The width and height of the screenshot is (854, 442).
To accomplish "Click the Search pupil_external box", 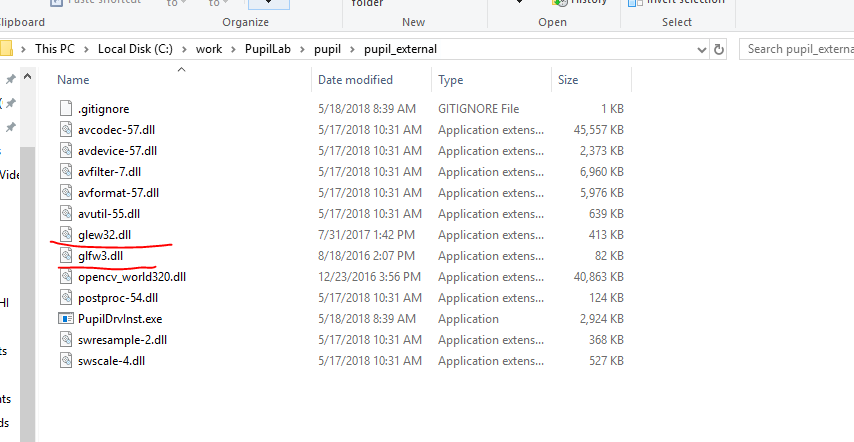I will coord(797,49).
